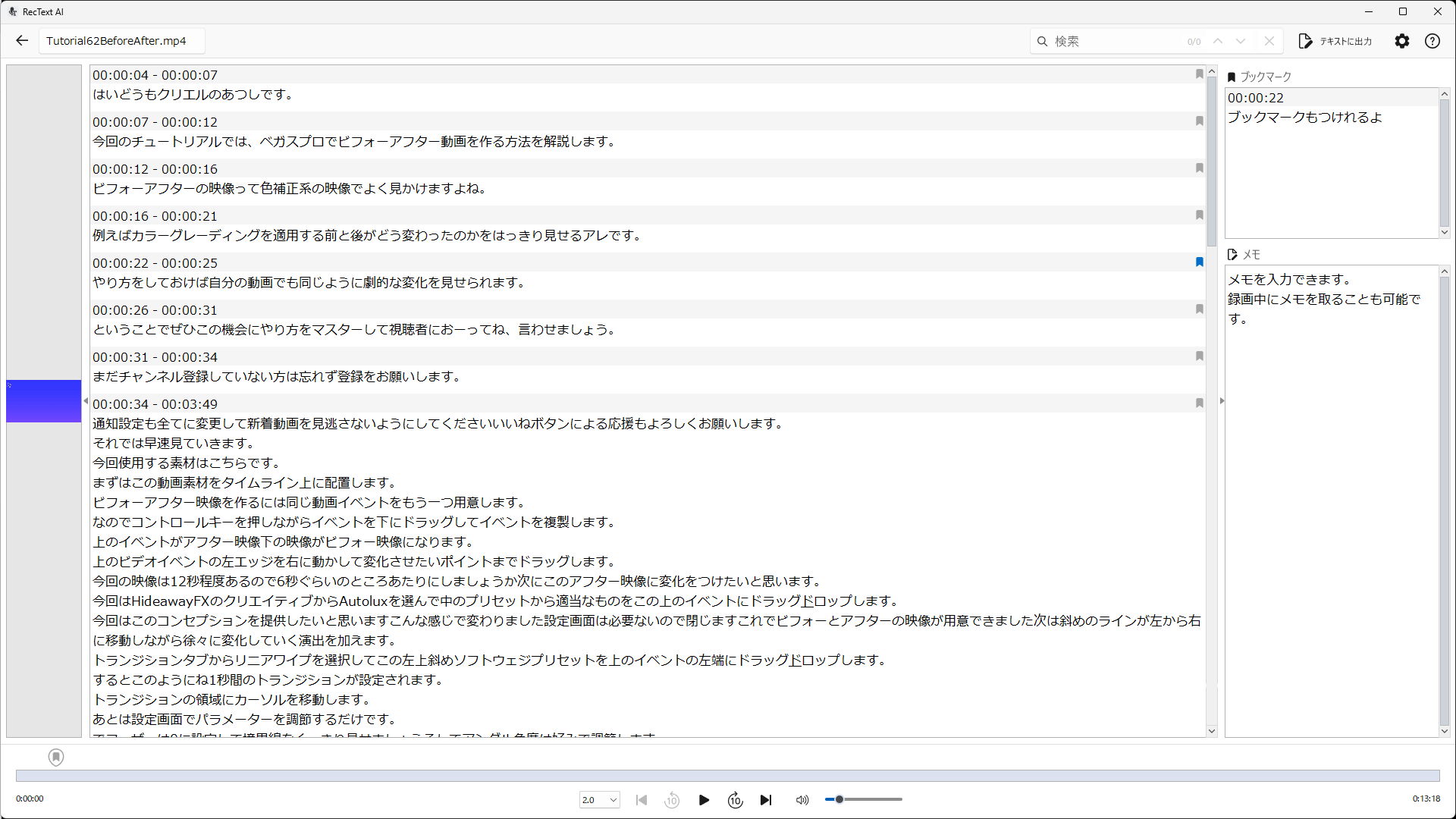Click the play button
This screenshot has height=819, width=1456.
(704, 800)
